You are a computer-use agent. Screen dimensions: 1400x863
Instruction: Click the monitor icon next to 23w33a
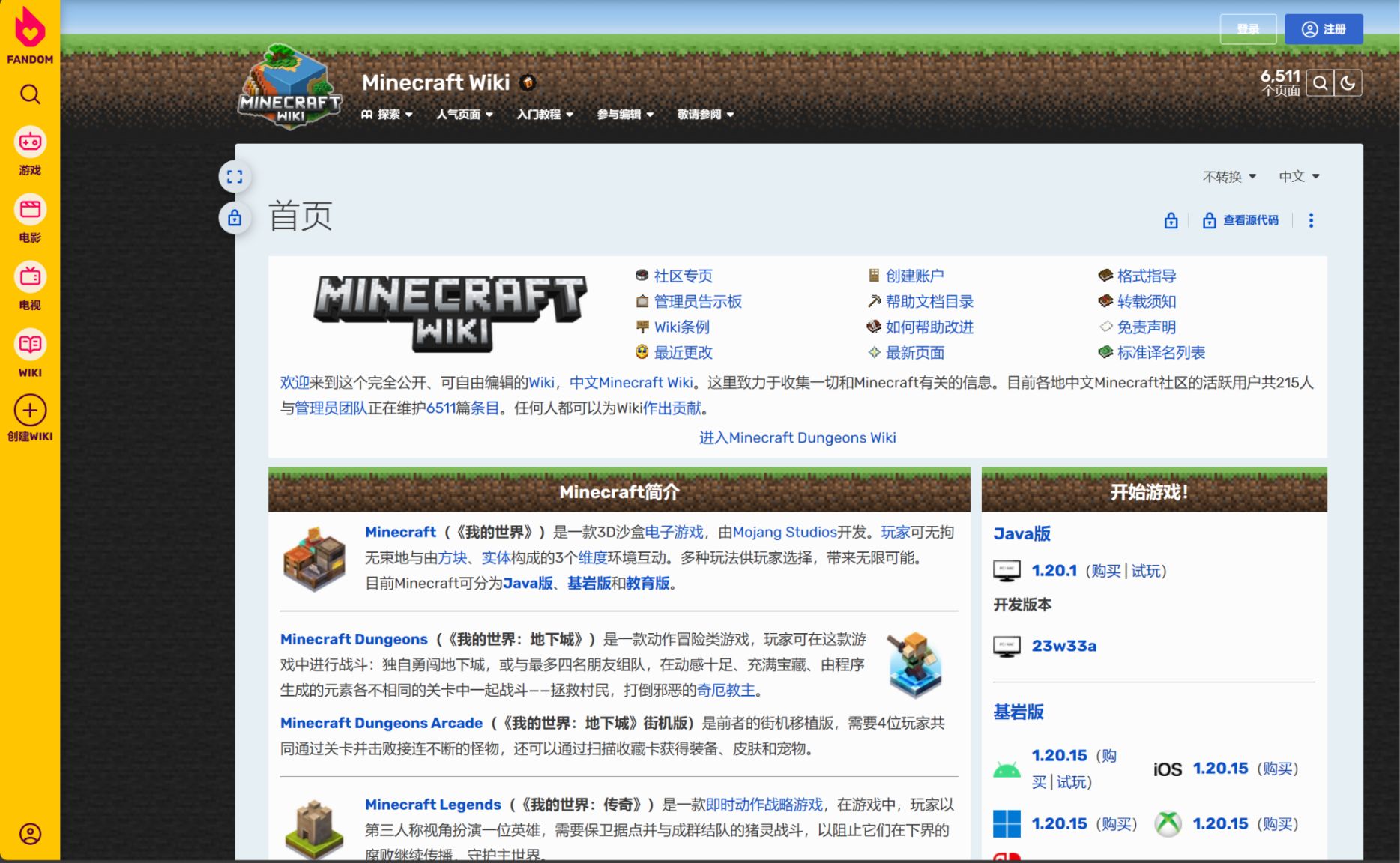click(x=1007, y=646)
